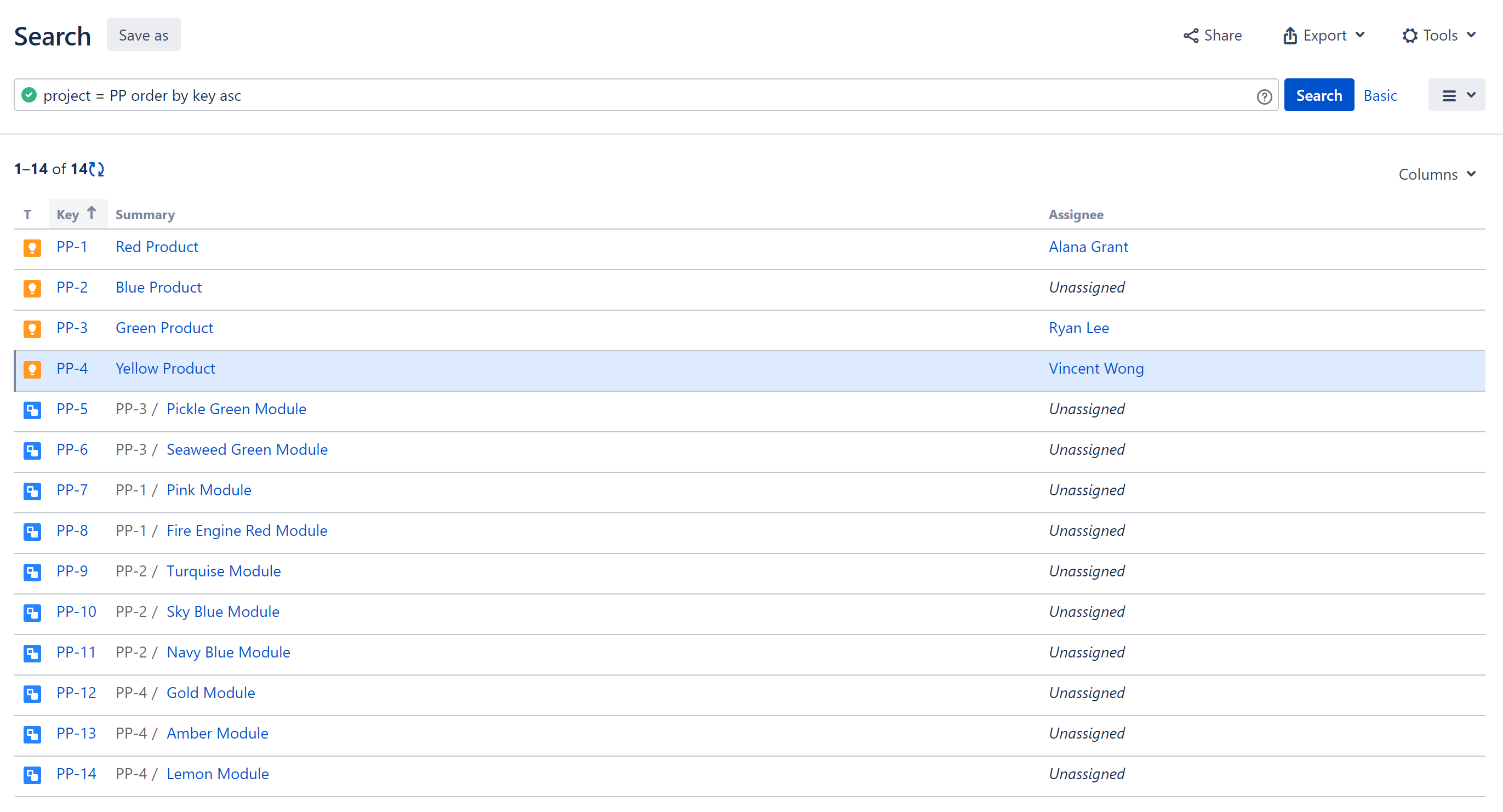Viewport: 1503px width, 812px height.
Task: Click the PP-14 subtask type icon
Action: 32,774
